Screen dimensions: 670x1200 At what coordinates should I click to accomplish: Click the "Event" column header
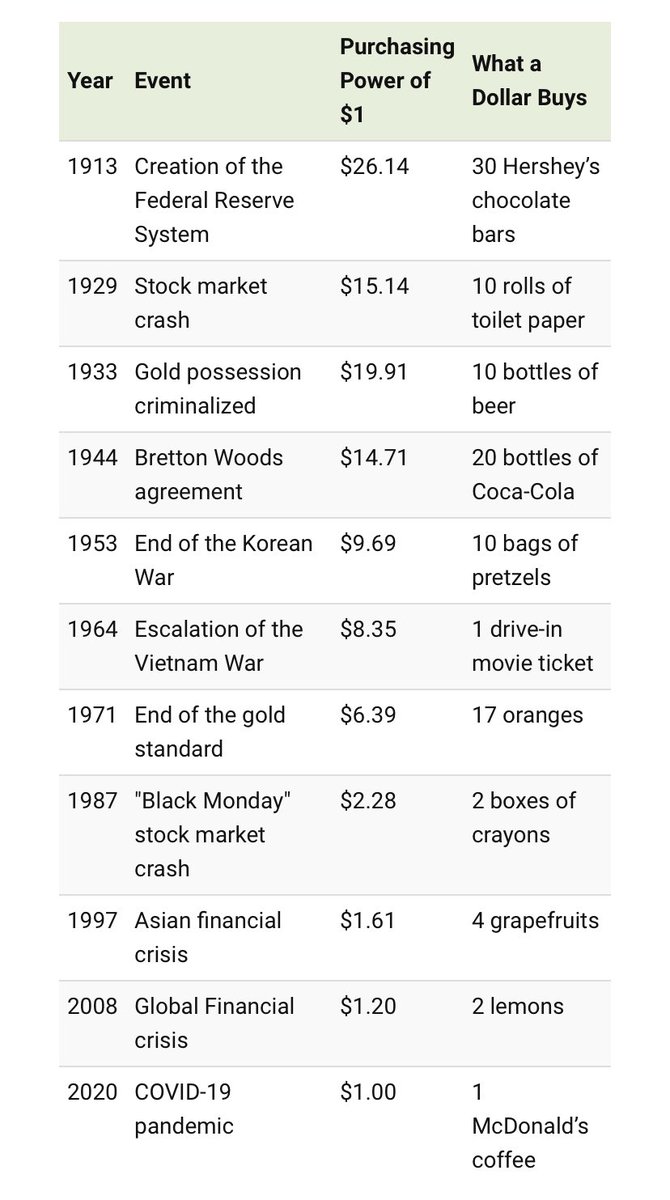coord(162,80)
